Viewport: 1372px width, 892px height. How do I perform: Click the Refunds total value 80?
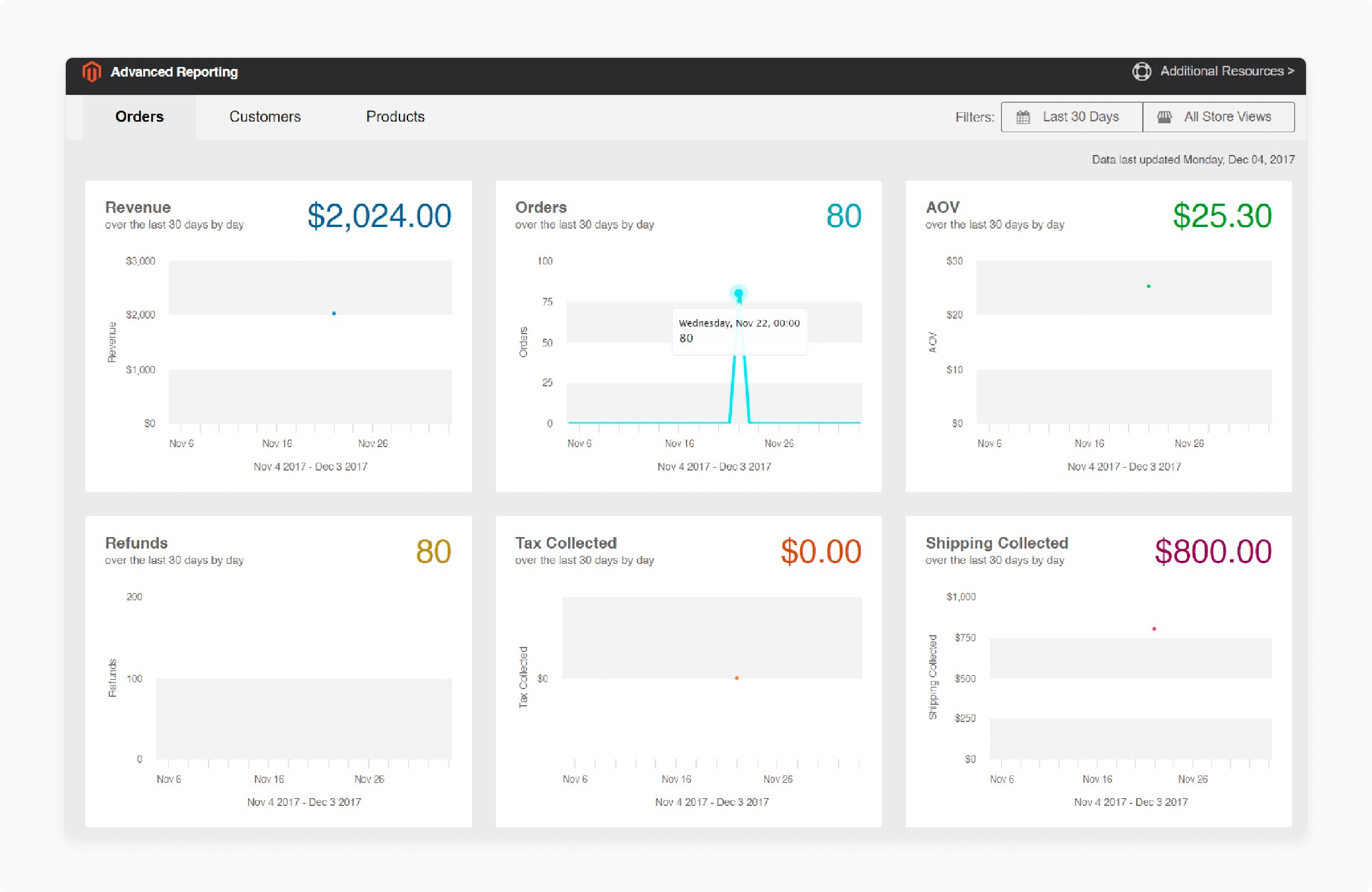[x=433, y=551]
